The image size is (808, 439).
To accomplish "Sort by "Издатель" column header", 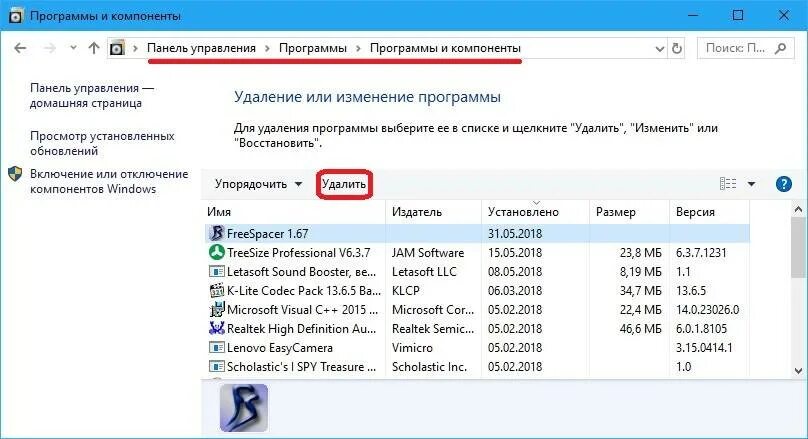I will click(x=433, y=212).
